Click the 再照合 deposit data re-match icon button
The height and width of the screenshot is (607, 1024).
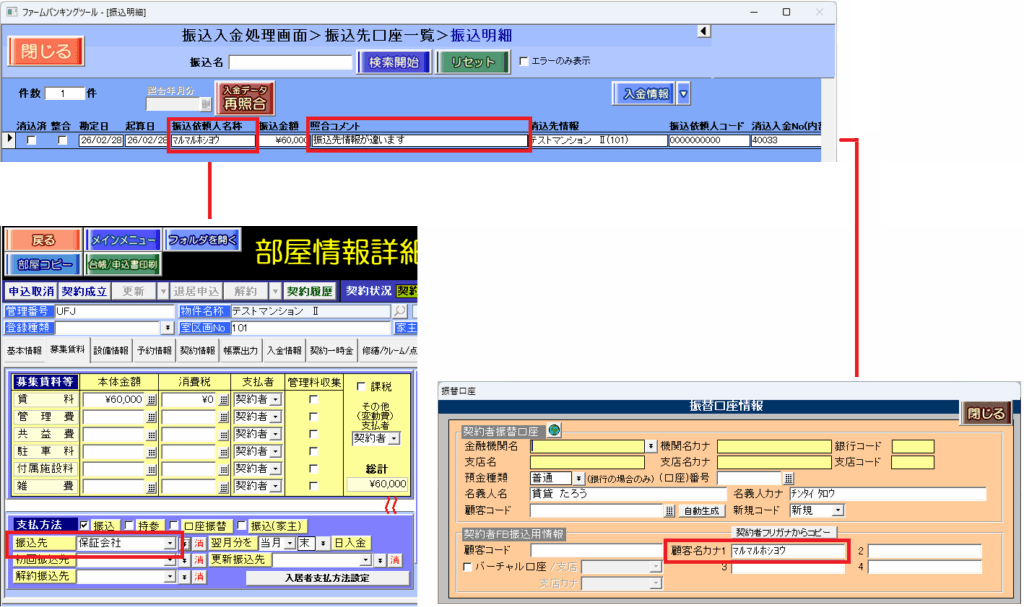[x=245, y=98]
